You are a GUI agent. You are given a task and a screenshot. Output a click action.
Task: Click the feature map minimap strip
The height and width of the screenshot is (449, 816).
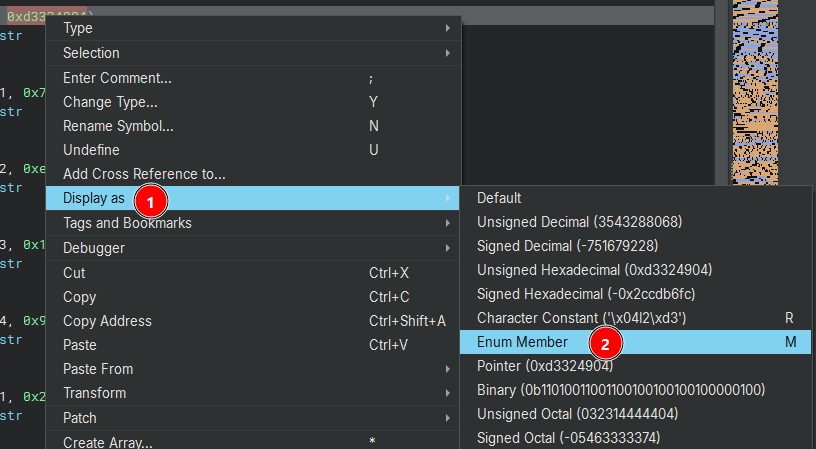point(762,100)
